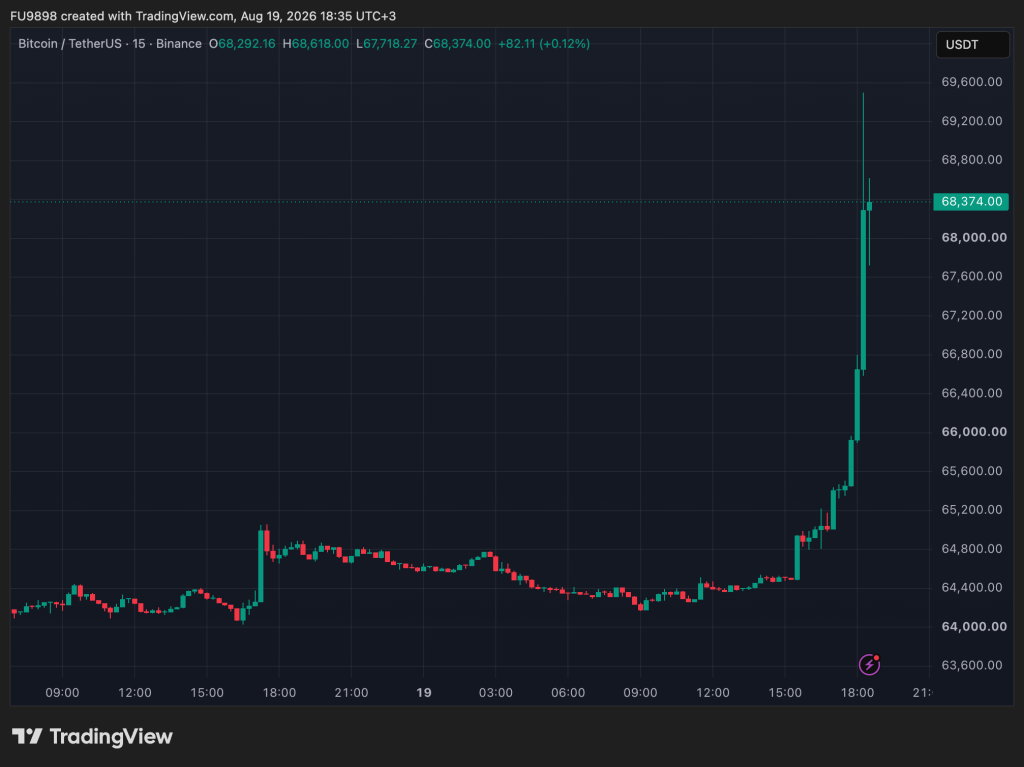Select the 06:00 time axis label
Viewport: 1024px width, 767px height.
568,693
